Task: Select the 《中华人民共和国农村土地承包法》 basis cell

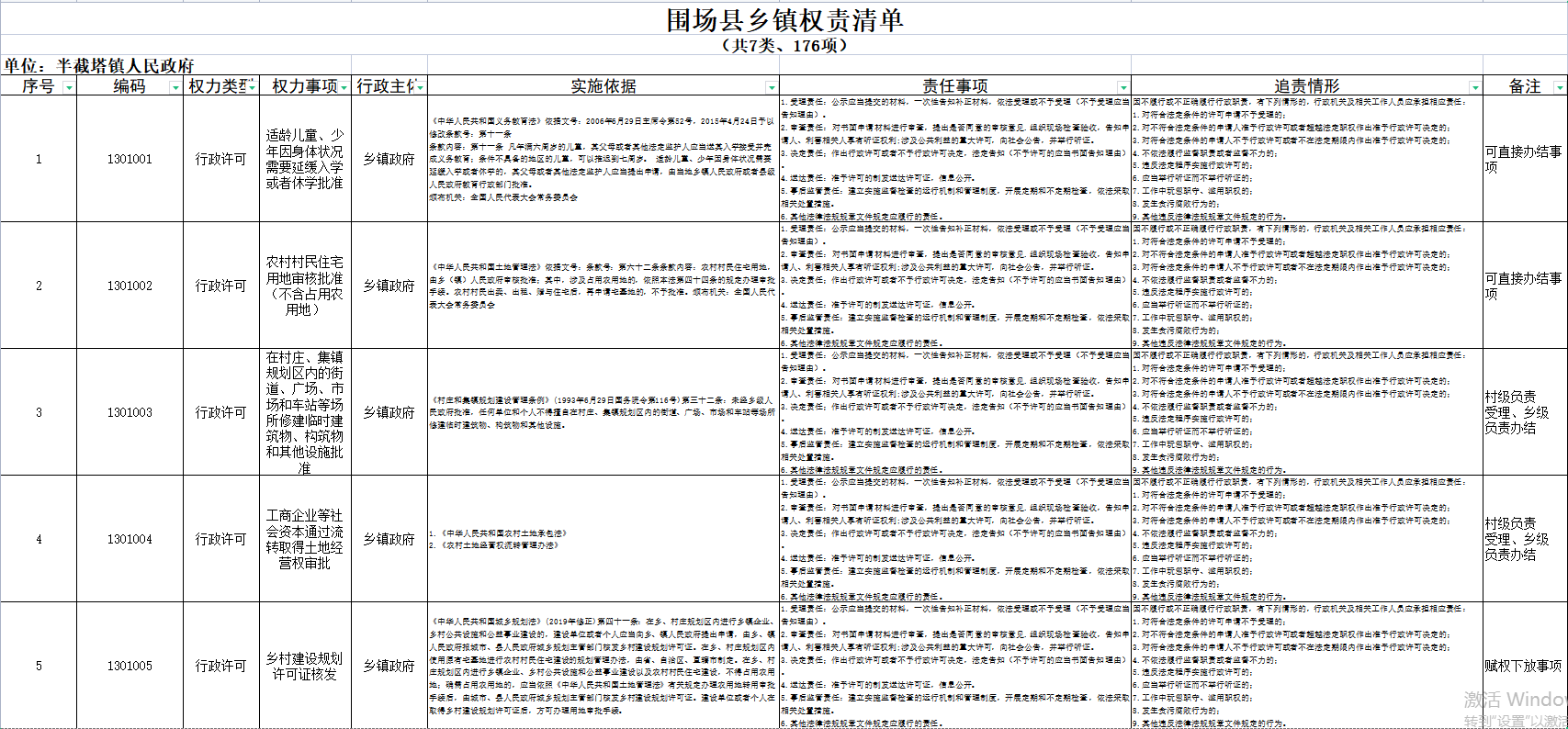Action: (x=604, y=539)
